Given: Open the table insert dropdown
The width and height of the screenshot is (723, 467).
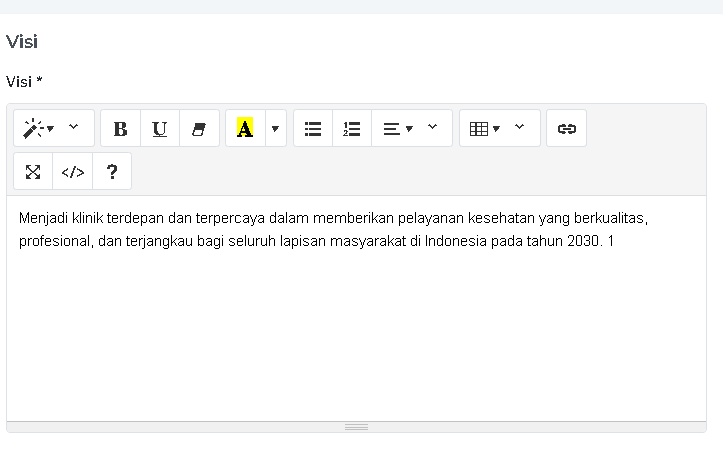Looking at the screenshot, I should point(498,128).
